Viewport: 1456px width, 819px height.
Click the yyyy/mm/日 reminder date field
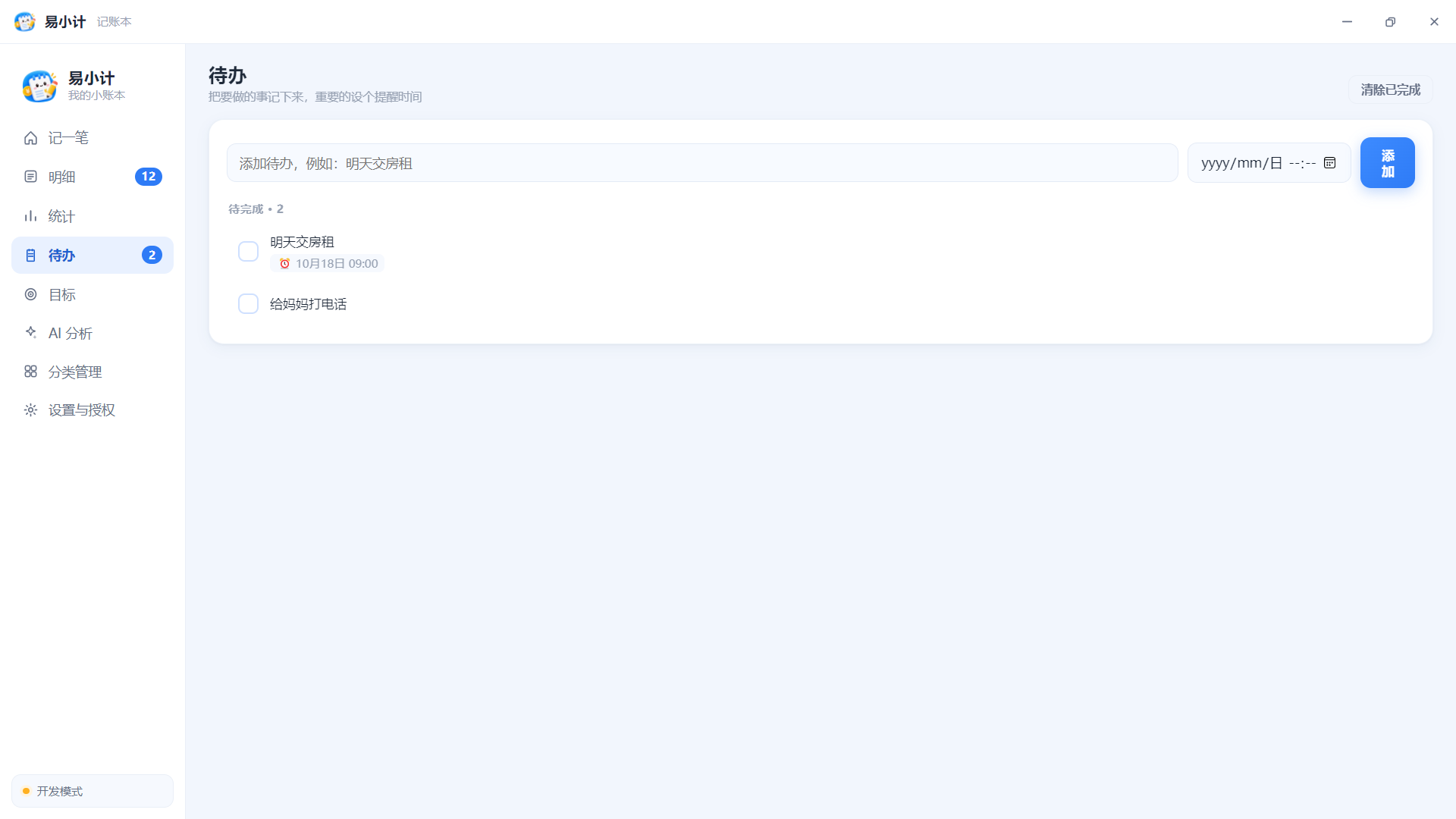[1269, 163]
